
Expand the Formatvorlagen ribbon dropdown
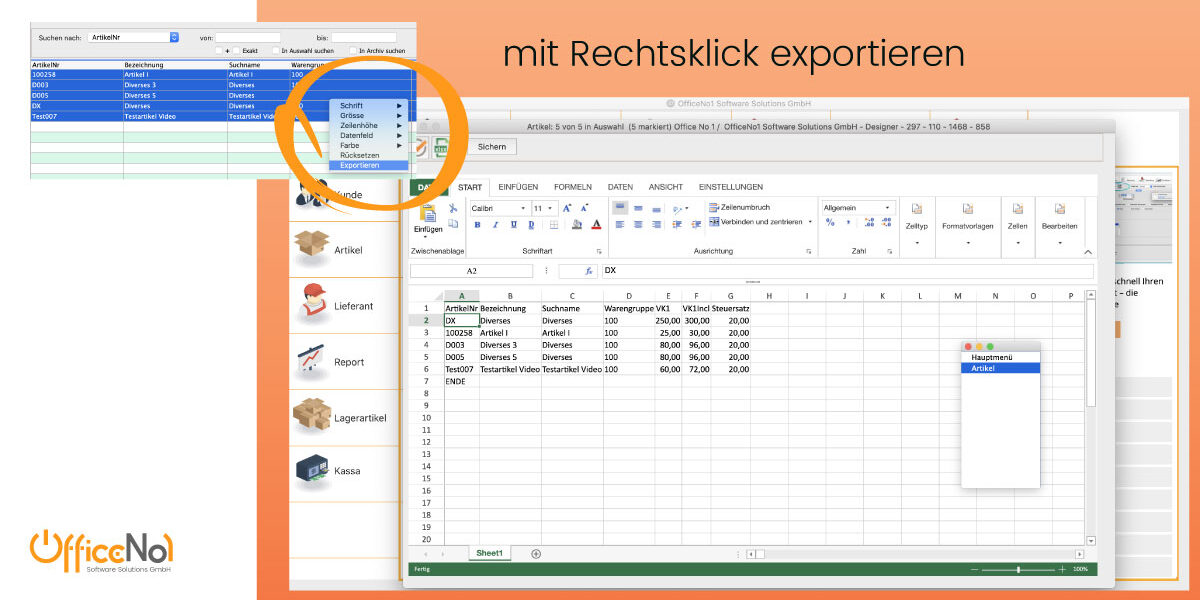968,243
